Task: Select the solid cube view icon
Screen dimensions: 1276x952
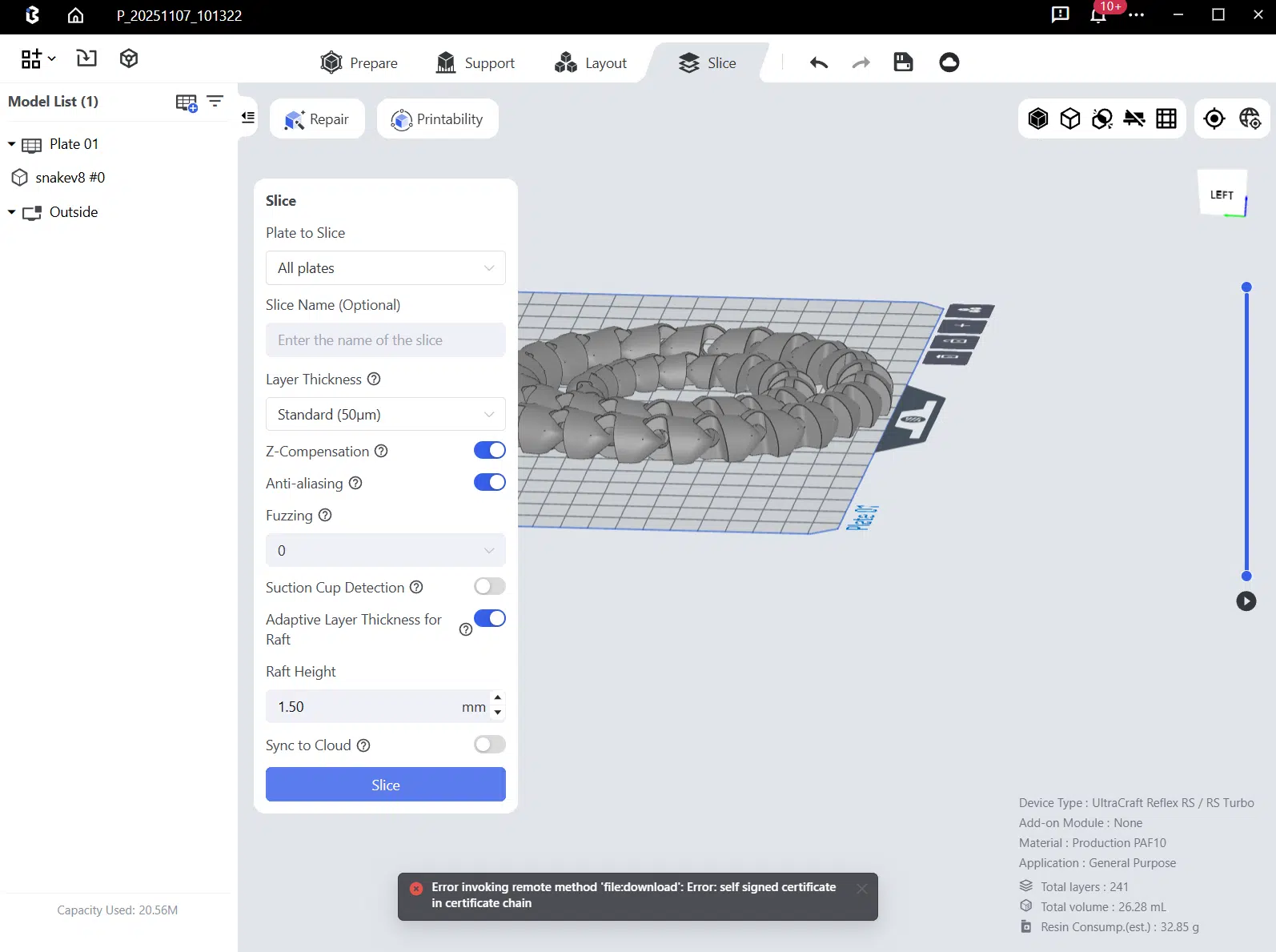Action: (x=1038, y=118)
